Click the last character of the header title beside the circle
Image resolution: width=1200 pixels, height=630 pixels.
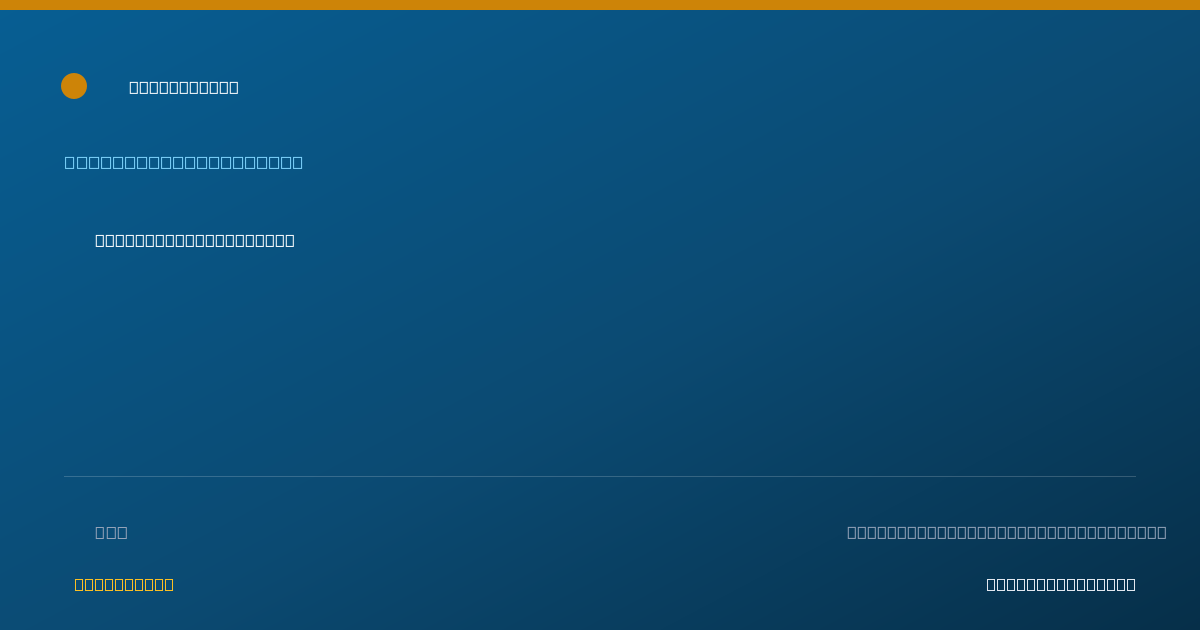coord(234,87)
